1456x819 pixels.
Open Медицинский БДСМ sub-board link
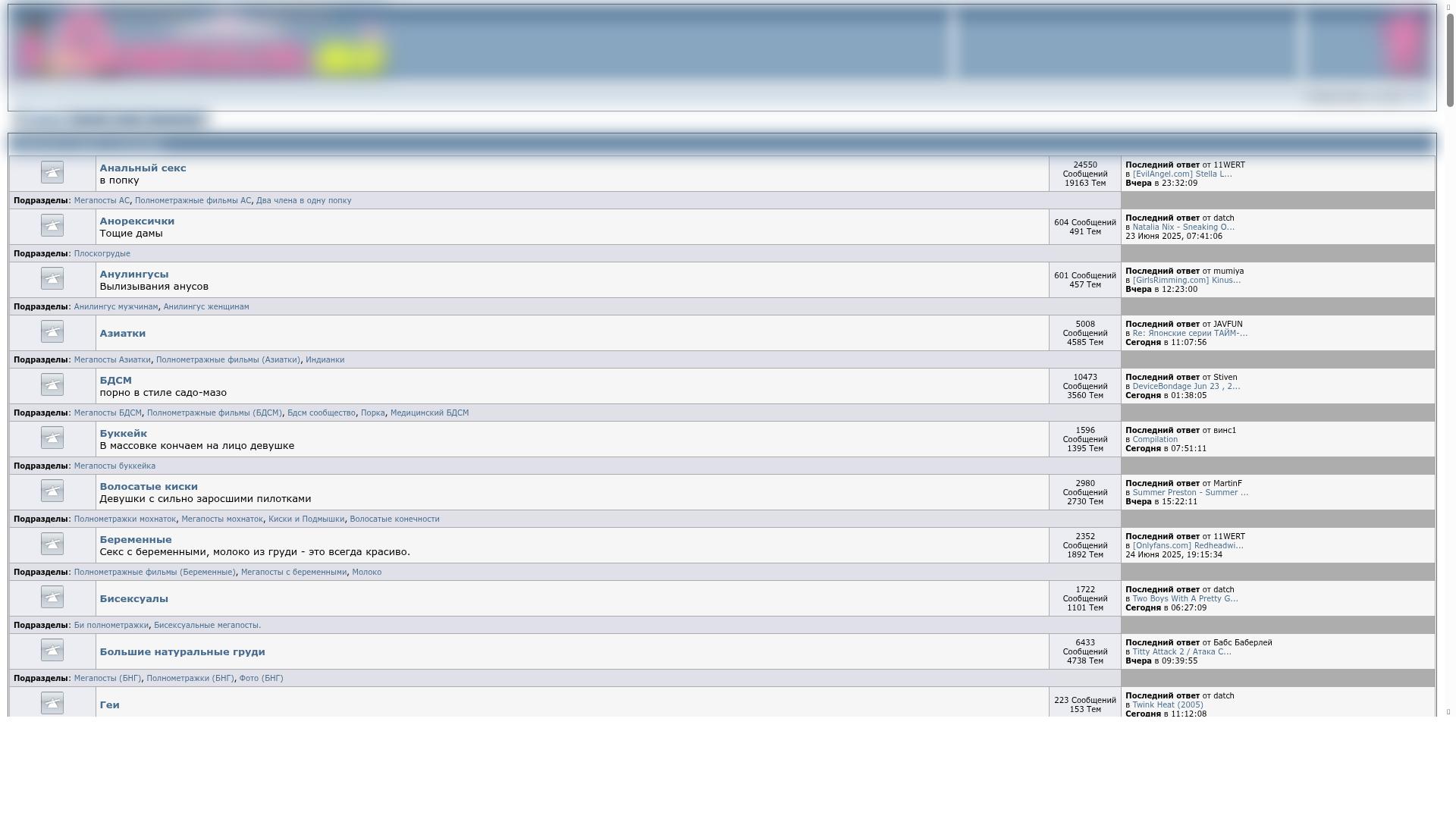[x=429, y=413]
